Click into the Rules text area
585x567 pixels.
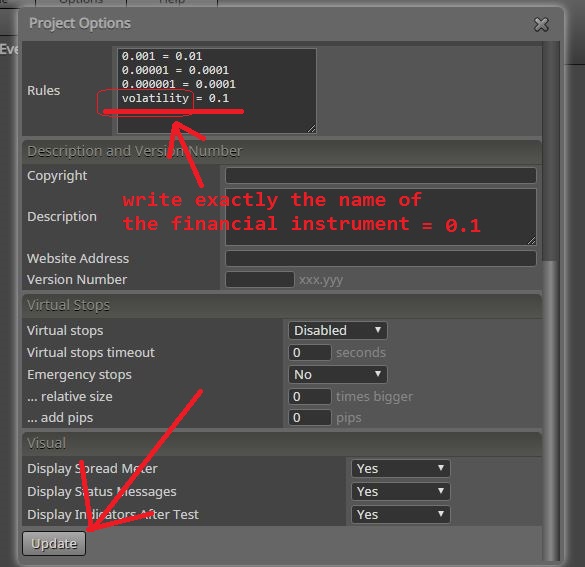(x=217, y=91)
